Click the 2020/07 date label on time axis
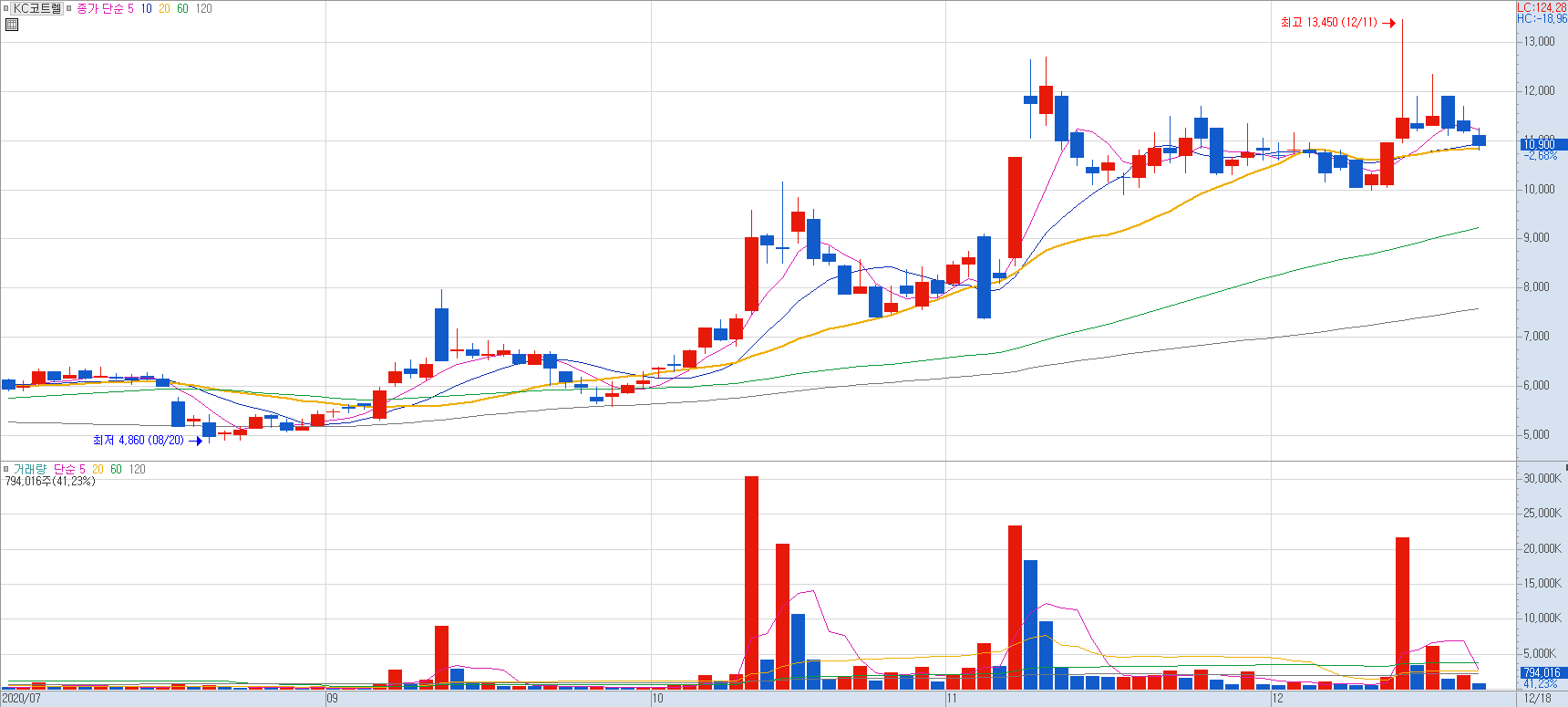1568x707 pixels. (22, 699)
